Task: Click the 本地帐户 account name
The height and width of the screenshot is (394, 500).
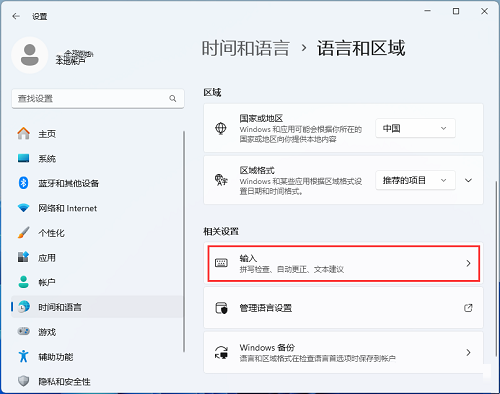Action: pos(70,61)
